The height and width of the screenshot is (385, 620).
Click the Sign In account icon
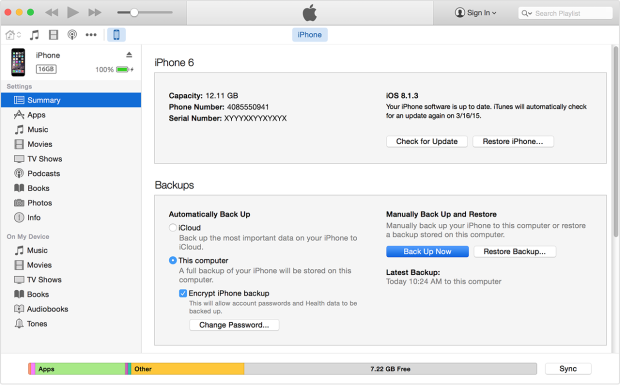point(459,13)
